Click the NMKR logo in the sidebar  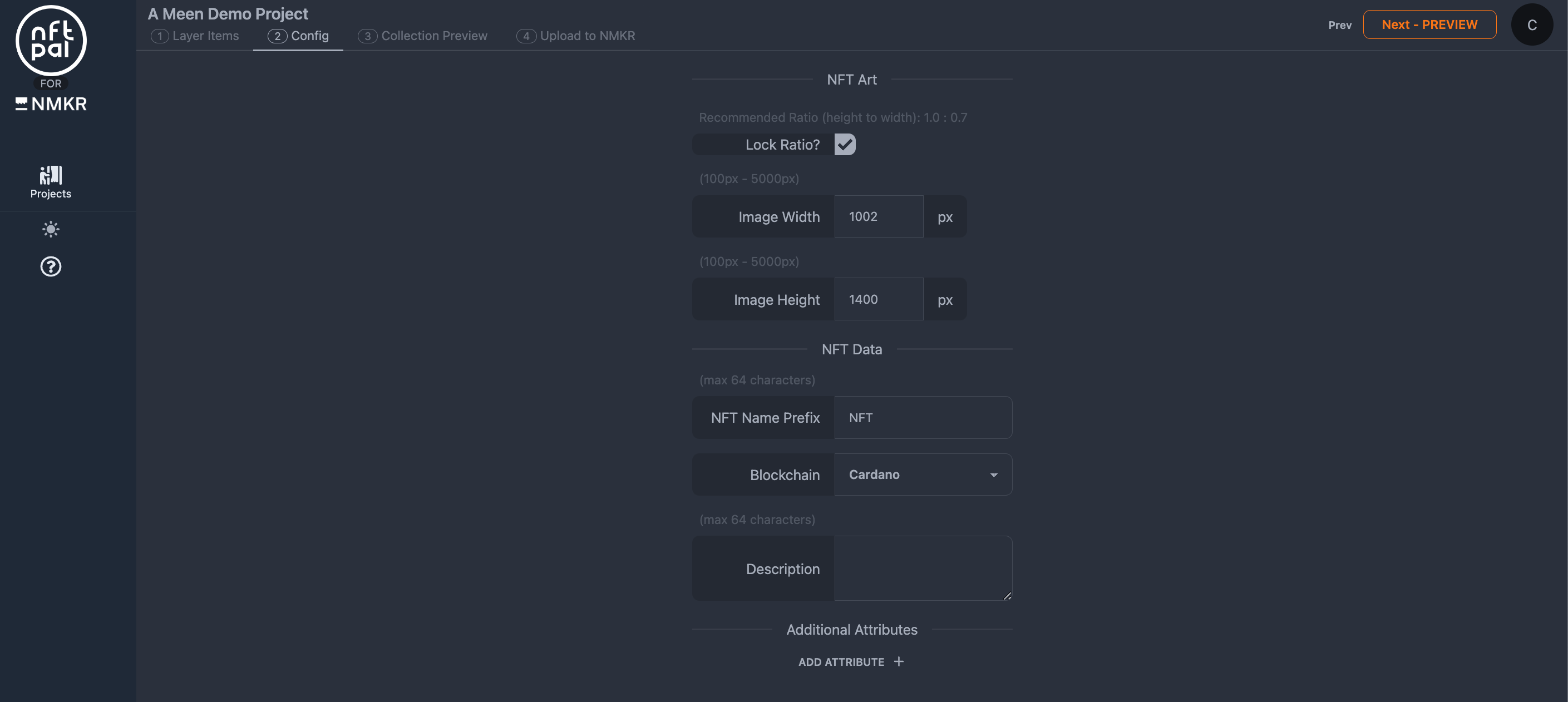pyautogui.click(x=51, y=104)
